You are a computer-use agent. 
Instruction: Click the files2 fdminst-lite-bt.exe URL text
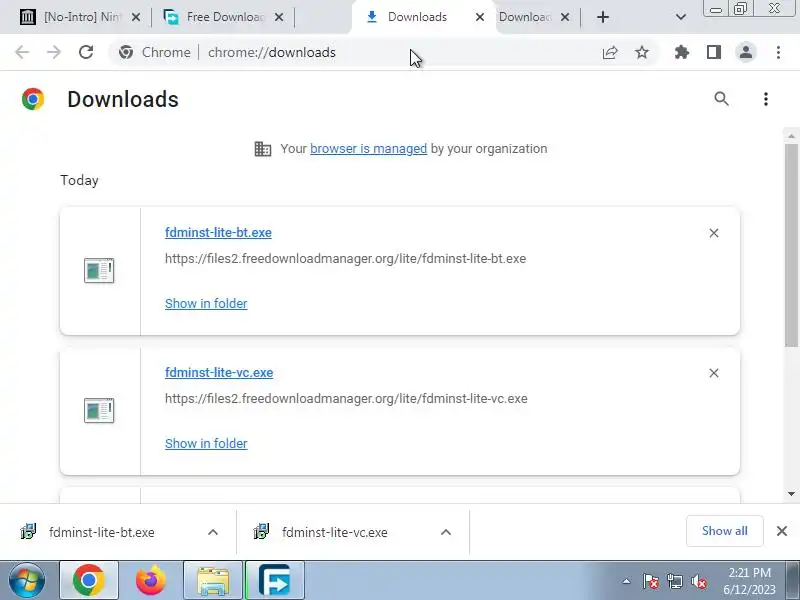(345, 259)
